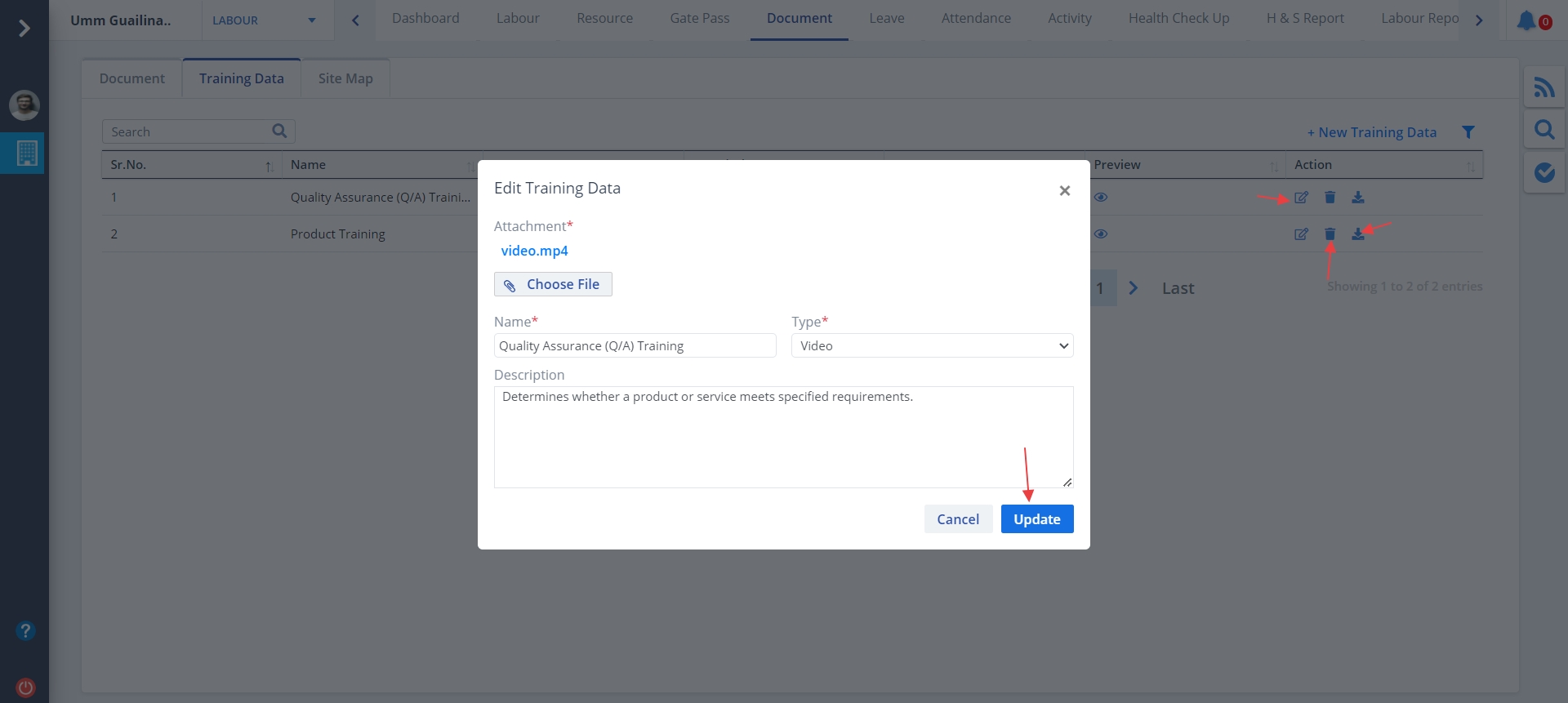
Task: Delete the Product Training entry
Action: pos(1330,234)
